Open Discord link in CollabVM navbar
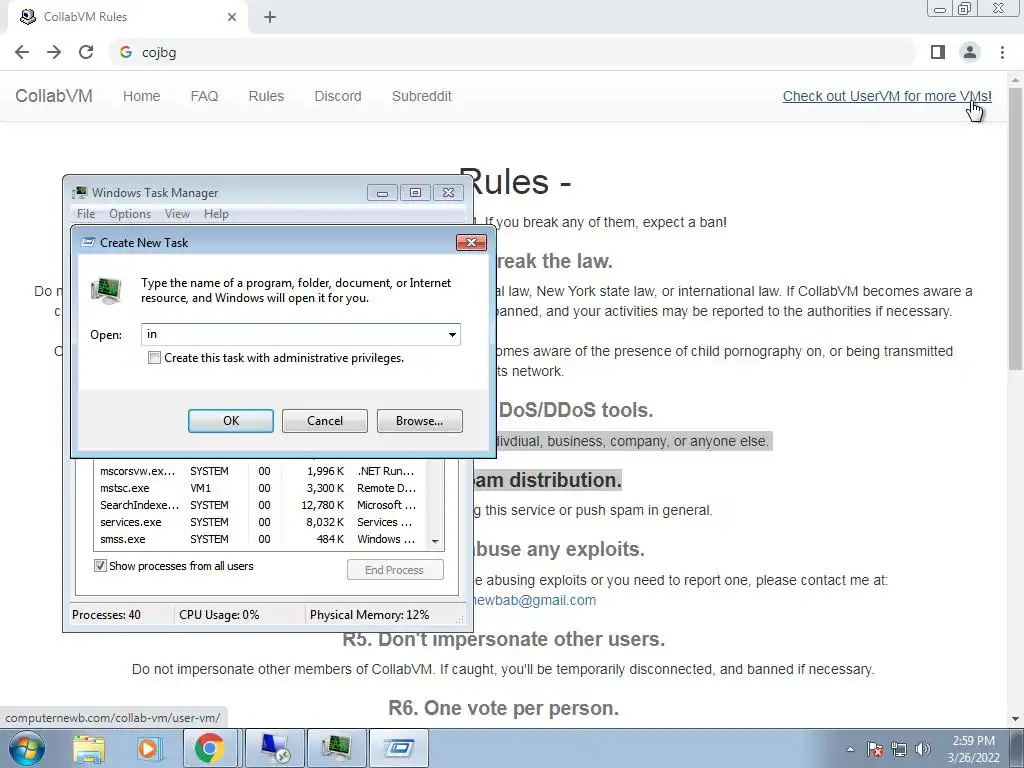 (x=338, y=96)
